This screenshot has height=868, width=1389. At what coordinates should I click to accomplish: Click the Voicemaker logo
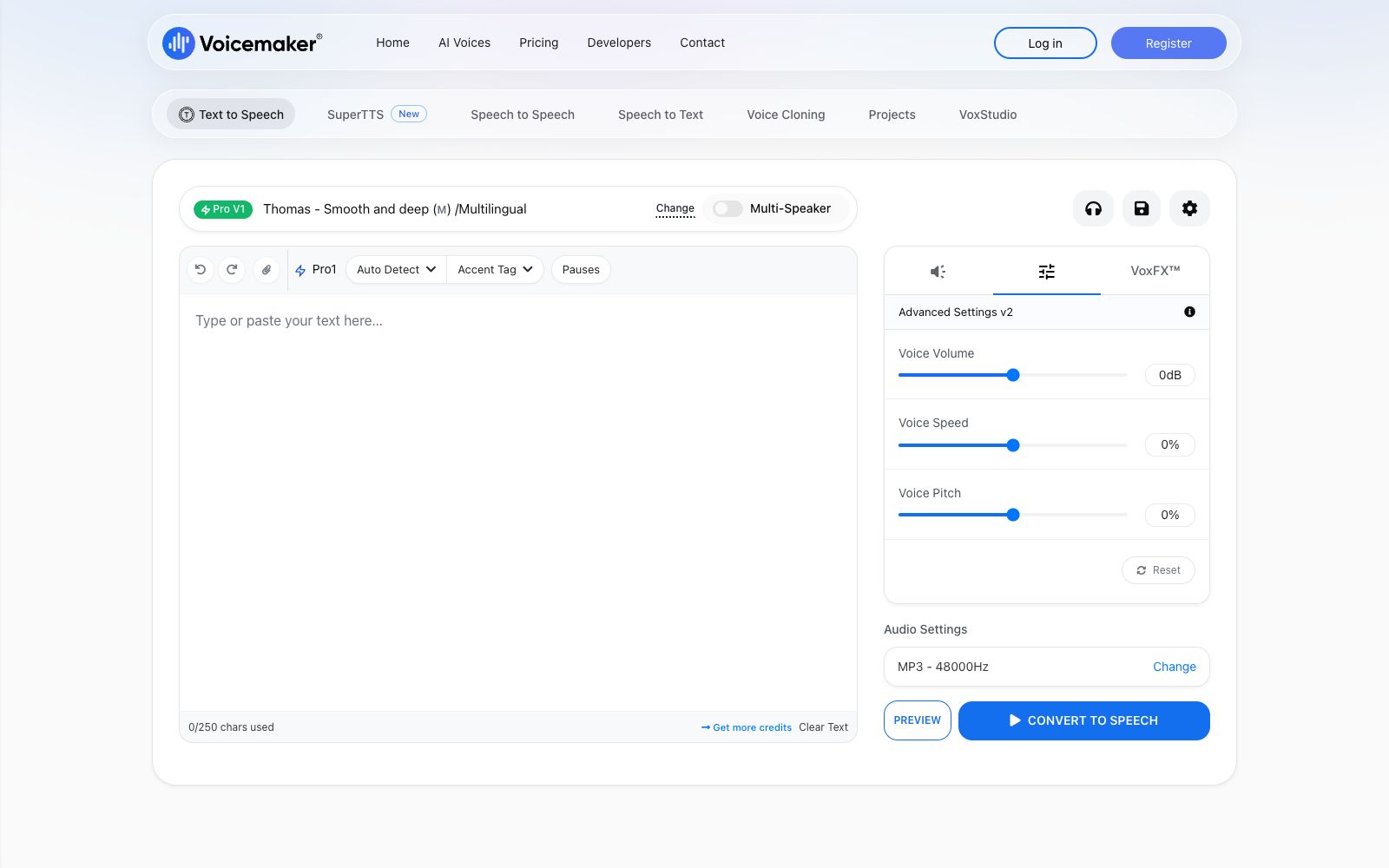242,43
